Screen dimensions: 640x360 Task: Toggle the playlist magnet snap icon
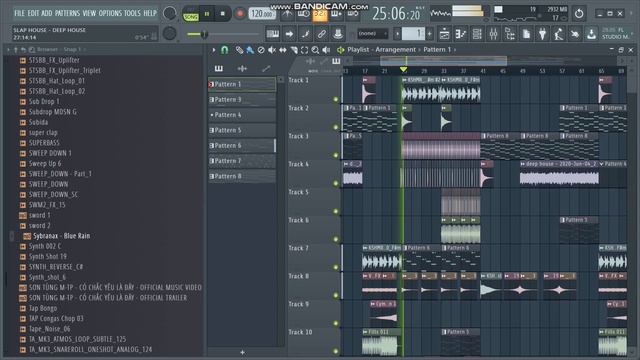[224, 50]
